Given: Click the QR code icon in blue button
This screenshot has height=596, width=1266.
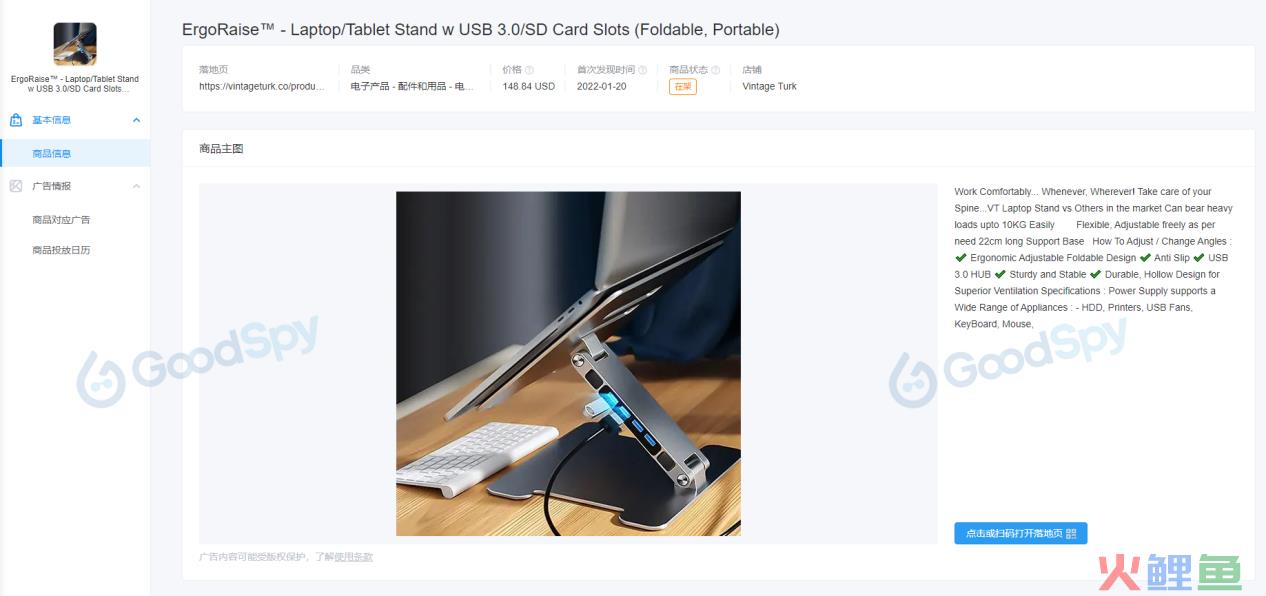Looking at the screenshot, I should click(1071, 534).
